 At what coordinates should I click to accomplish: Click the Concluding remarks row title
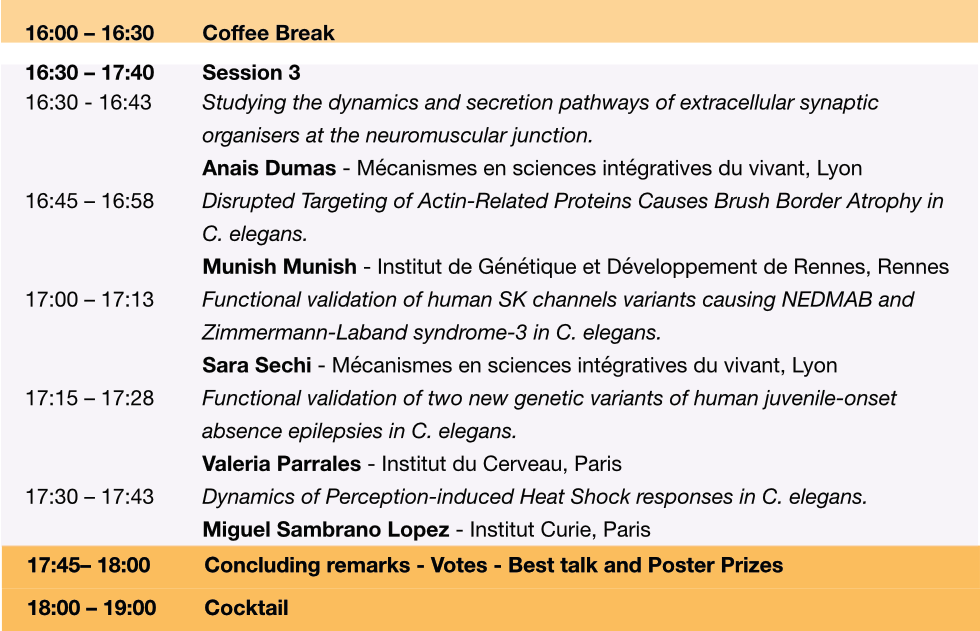493,566
